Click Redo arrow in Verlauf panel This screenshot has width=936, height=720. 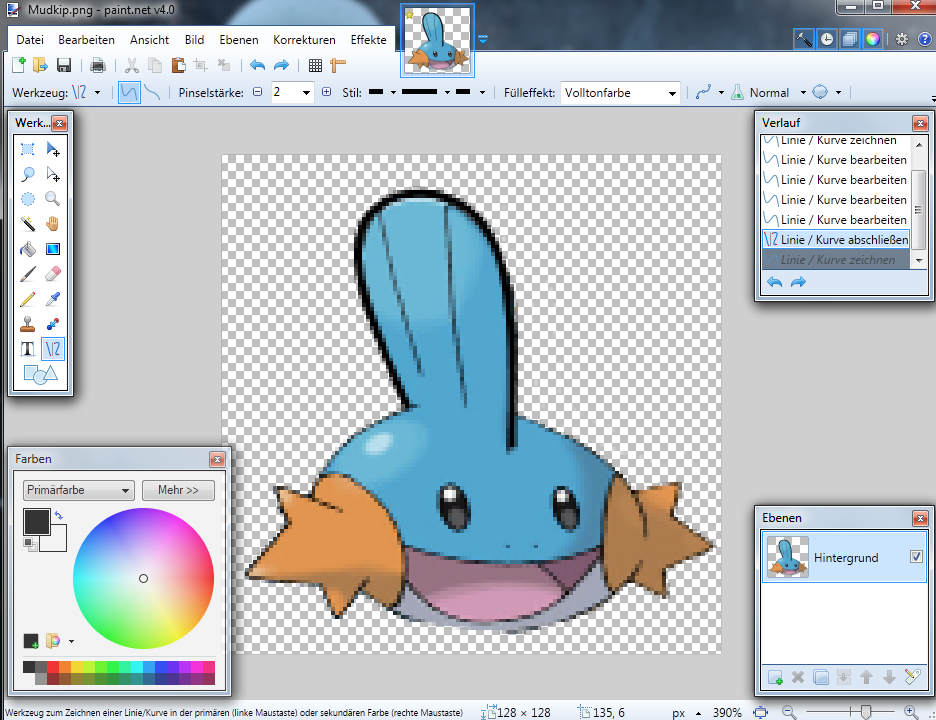(x=798, y=282)
